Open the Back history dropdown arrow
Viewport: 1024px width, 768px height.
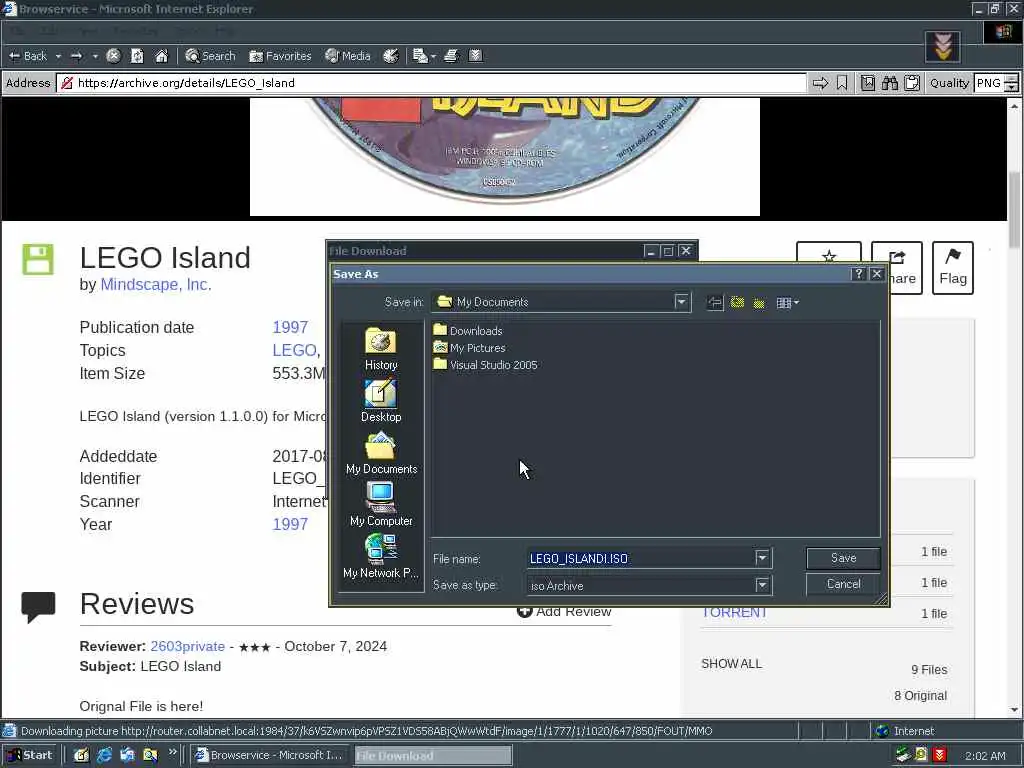[58, 57]
